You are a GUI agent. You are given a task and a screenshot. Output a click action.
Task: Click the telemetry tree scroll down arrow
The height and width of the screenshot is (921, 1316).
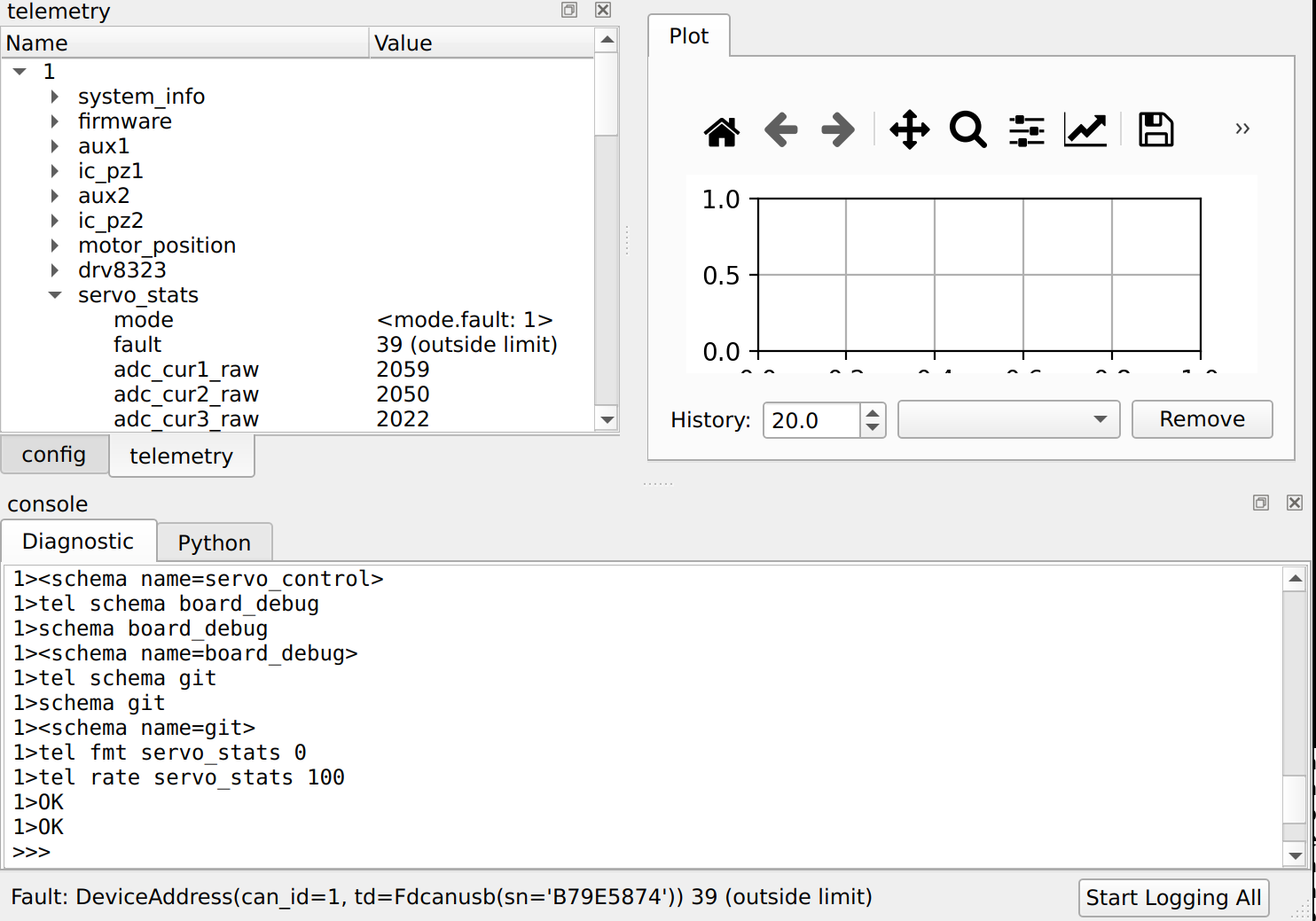(x=607, y=420)
